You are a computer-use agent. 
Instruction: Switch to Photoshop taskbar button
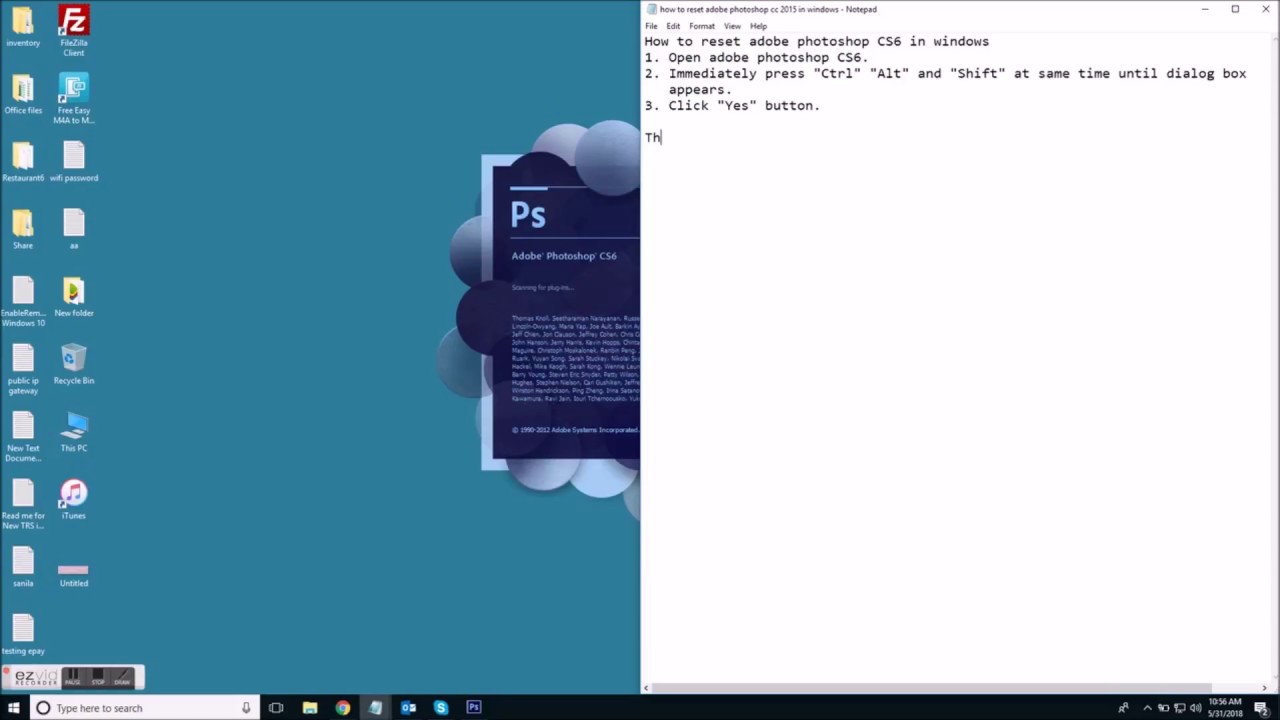click(474, 708)
